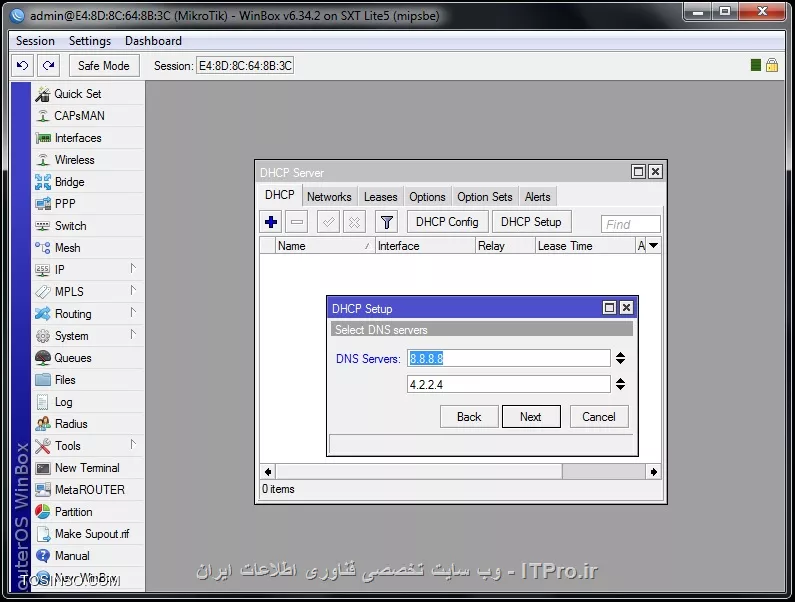
Task: Sort by the Lease Time column header
Action: click(585, 245)
